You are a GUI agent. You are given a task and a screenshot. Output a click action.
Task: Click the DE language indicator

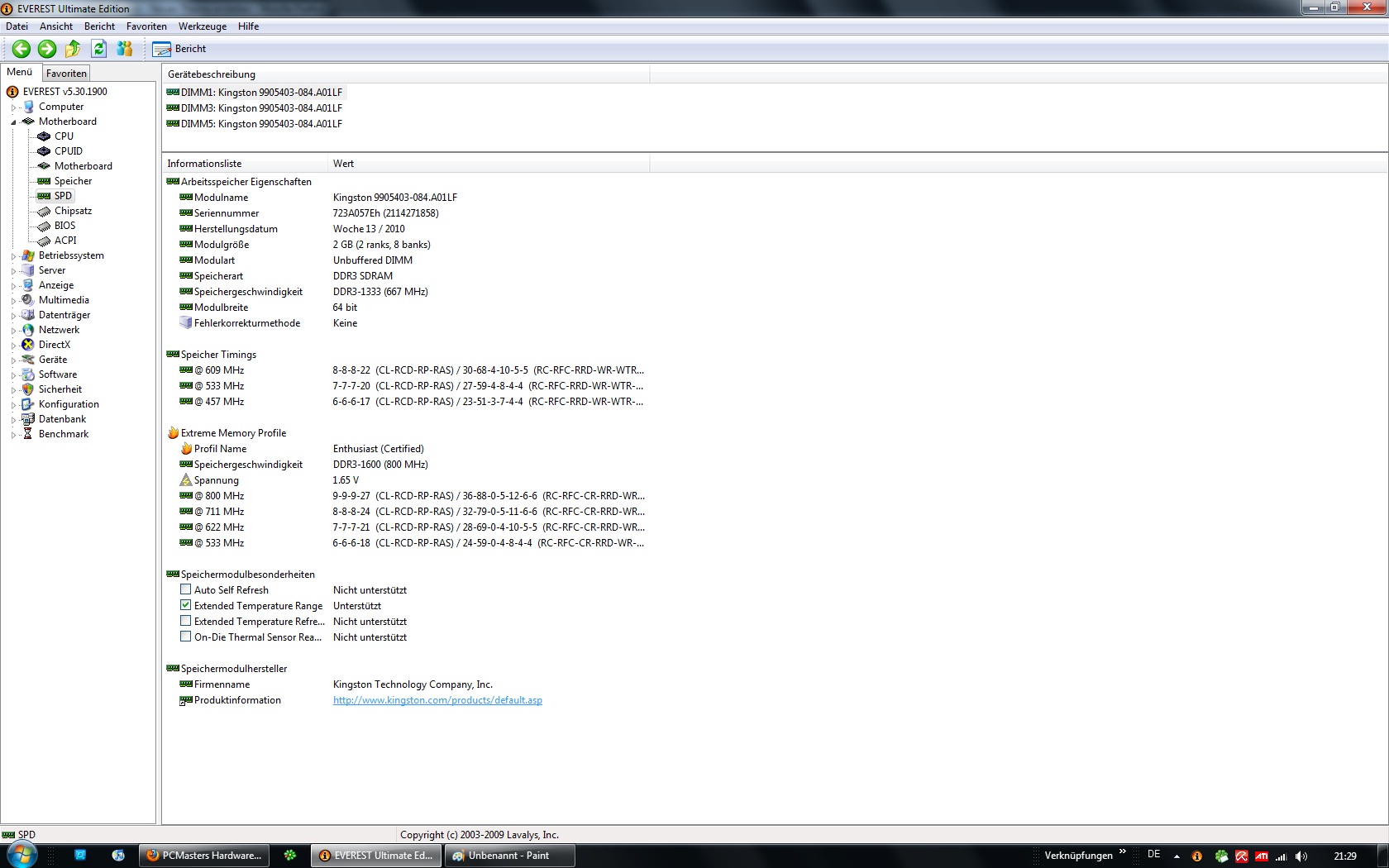point(1154,855)
